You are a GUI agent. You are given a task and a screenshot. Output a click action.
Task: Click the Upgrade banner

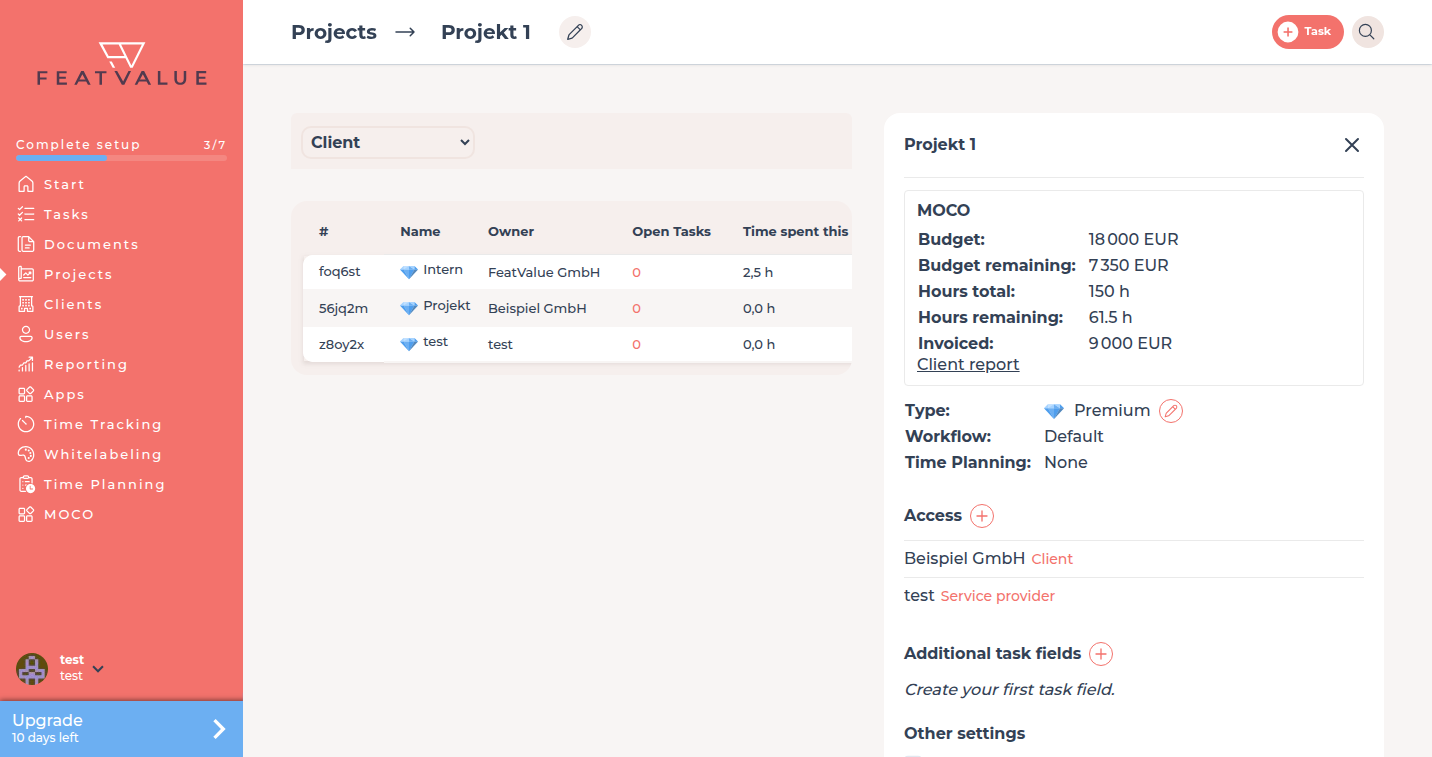121,729
